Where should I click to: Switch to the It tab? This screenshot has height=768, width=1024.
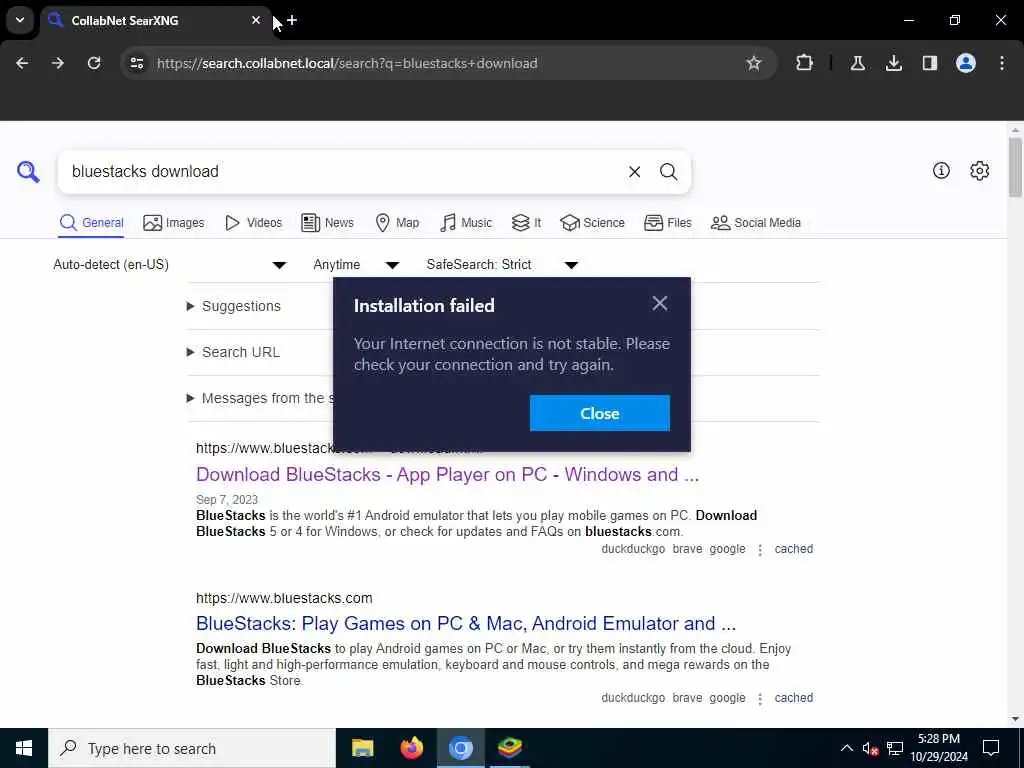point(526,223)
